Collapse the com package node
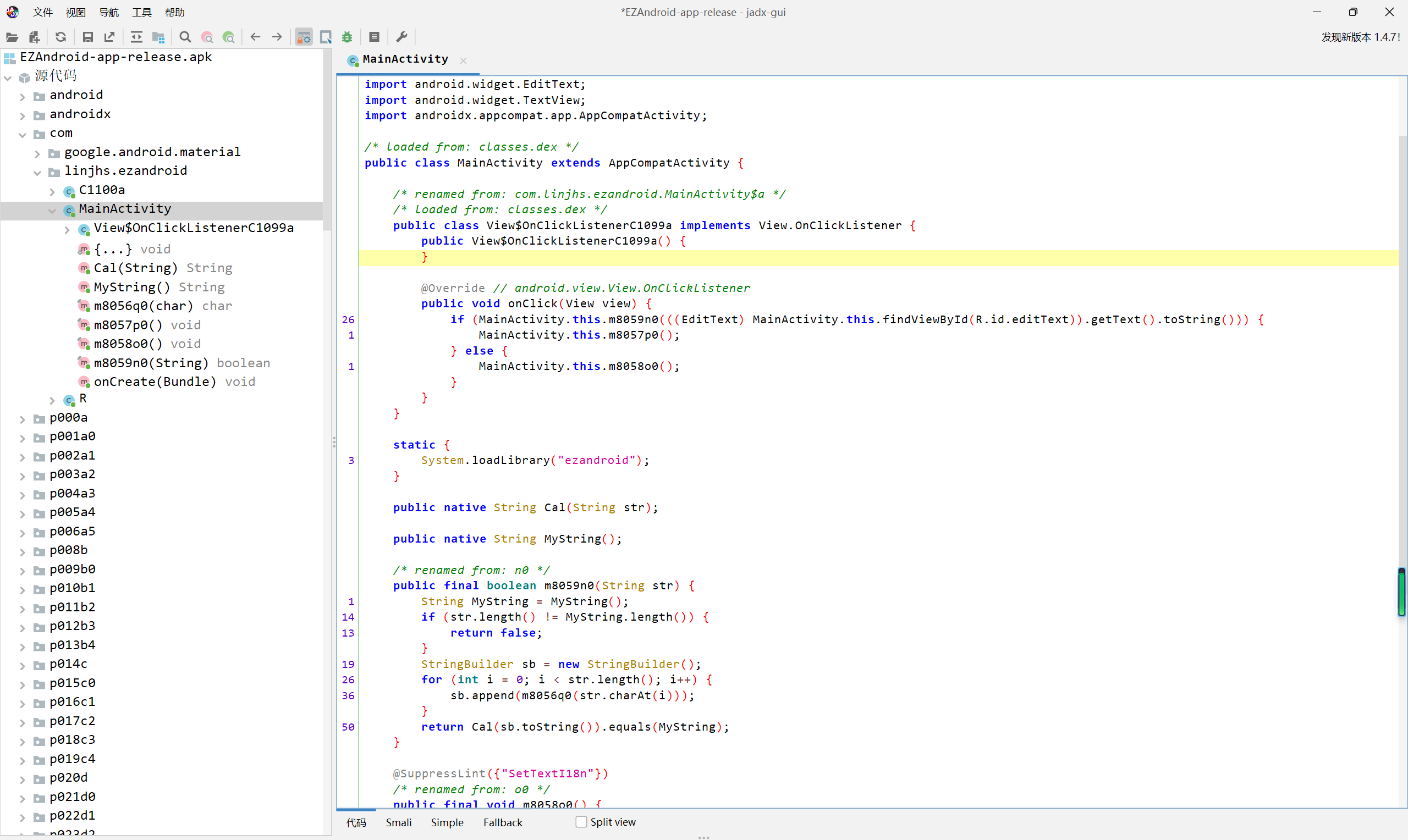Image resolution: width=1408 pixels, height=840 pixels. (x=23, y=135)
